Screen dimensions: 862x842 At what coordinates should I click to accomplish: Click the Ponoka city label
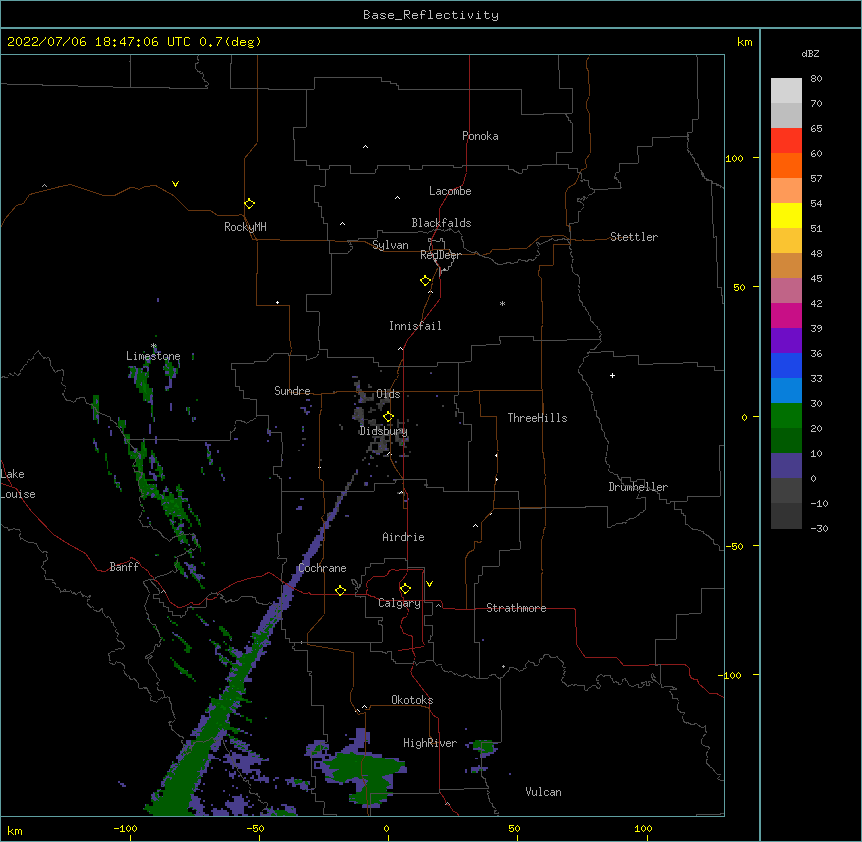(480, 136)
